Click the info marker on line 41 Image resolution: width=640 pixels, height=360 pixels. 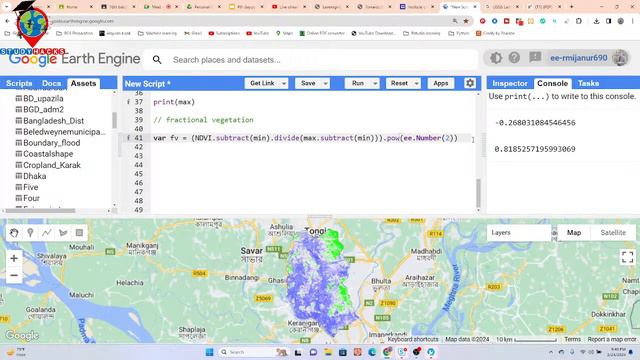pyautogui.click(x=128, y=138)
